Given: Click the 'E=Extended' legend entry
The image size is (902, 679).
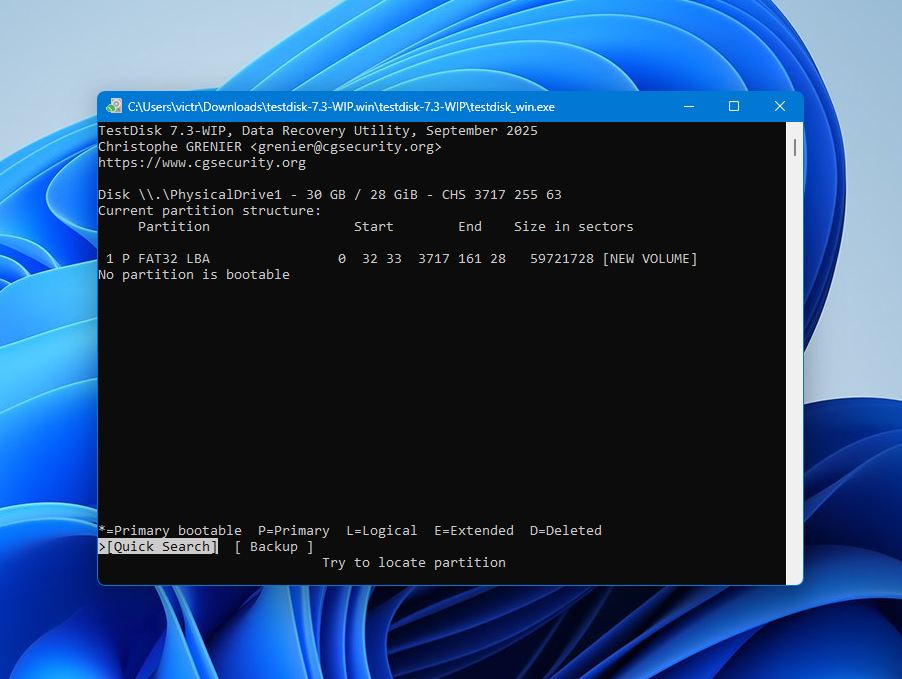Looking at the screenshot, I should [473, 531].
